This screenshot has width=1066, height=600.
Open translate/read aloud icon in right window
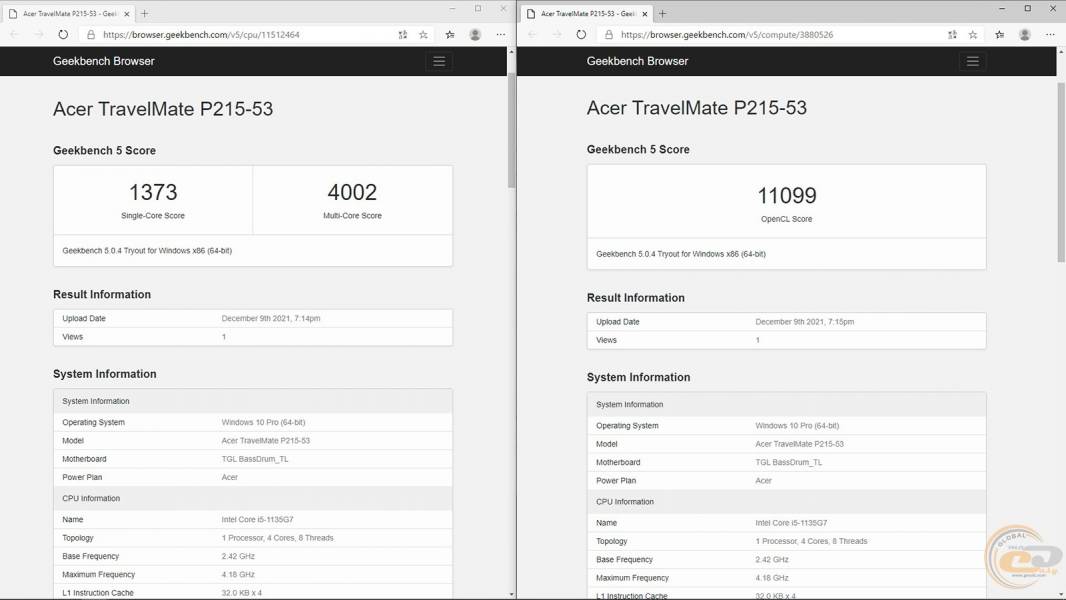952,35
